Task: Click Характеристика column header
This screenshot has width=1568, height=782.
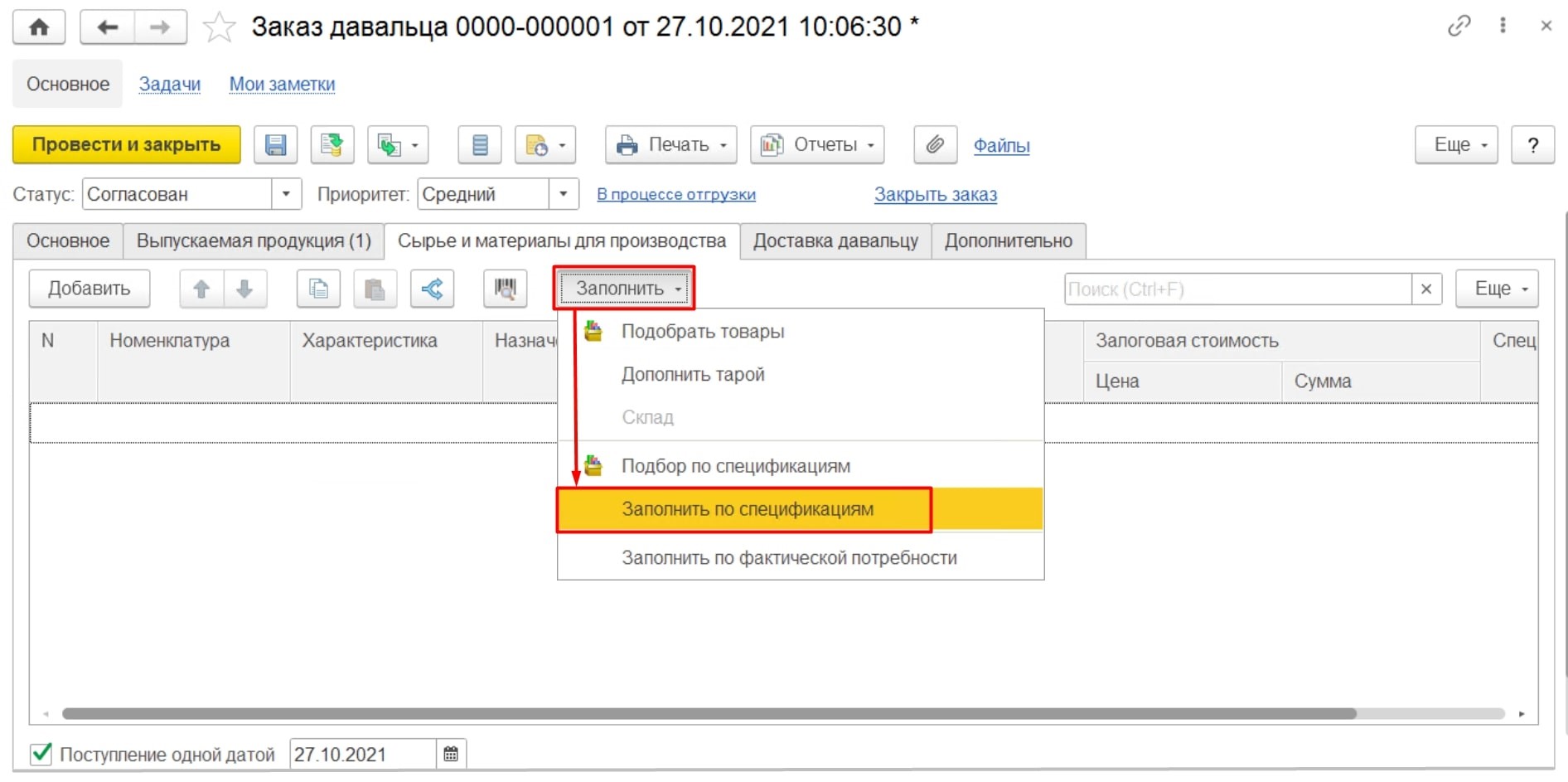Action: click(386, 362)
